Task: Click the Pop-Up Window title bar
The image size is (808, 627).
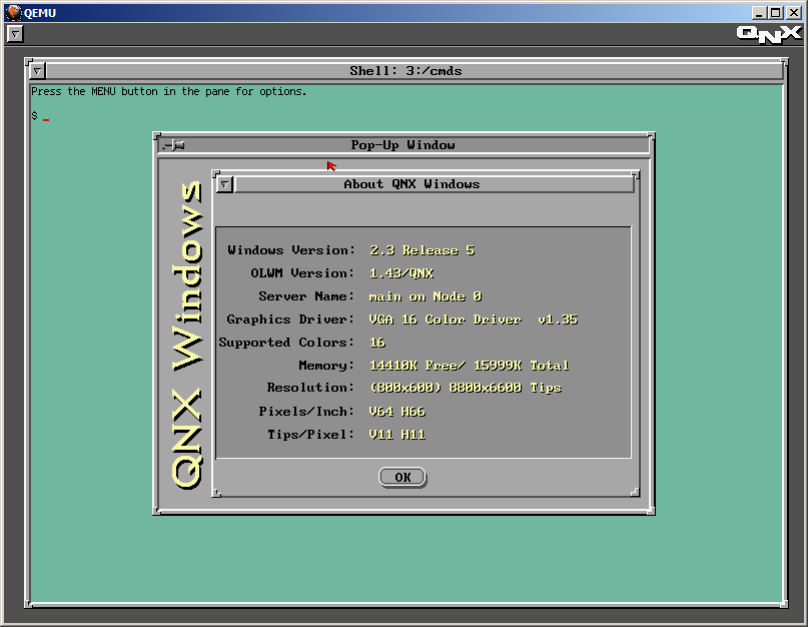Action: coord(403,145)
